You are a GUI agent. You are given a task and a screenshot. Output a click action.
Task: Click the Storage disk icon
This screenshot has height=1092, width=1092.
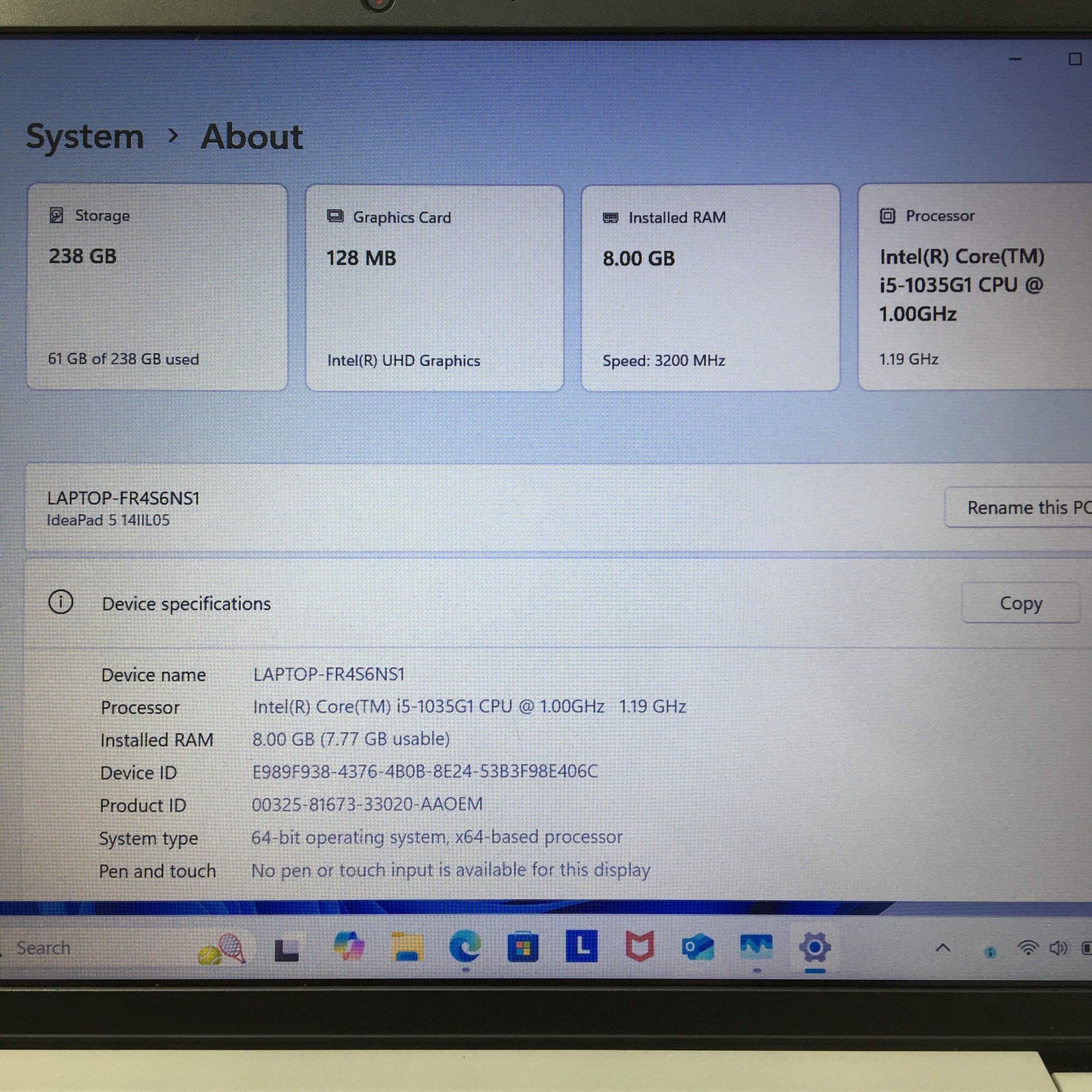(57, 216)
